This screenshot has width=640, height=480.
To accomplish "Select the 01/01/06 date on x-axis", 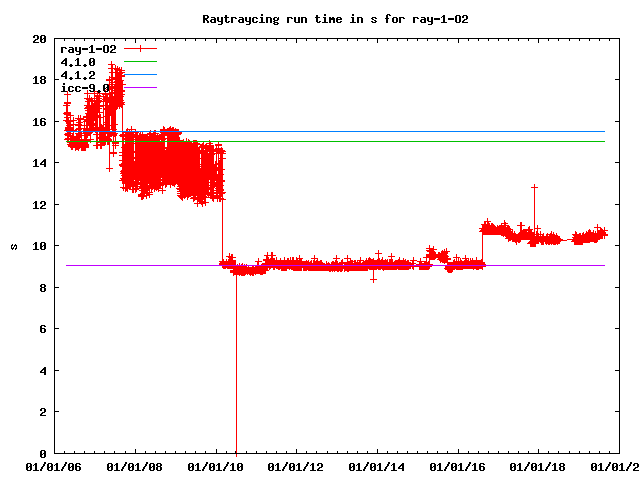I will click(x=54, y=466).
